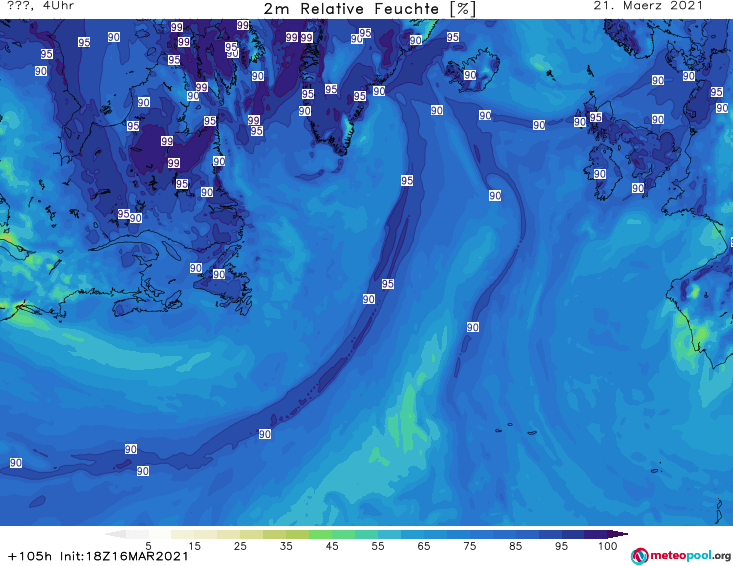Click the colorbar tick label "45"
Image resolution: width=733 pixels, height=566 pixels.
pos(332,546)
